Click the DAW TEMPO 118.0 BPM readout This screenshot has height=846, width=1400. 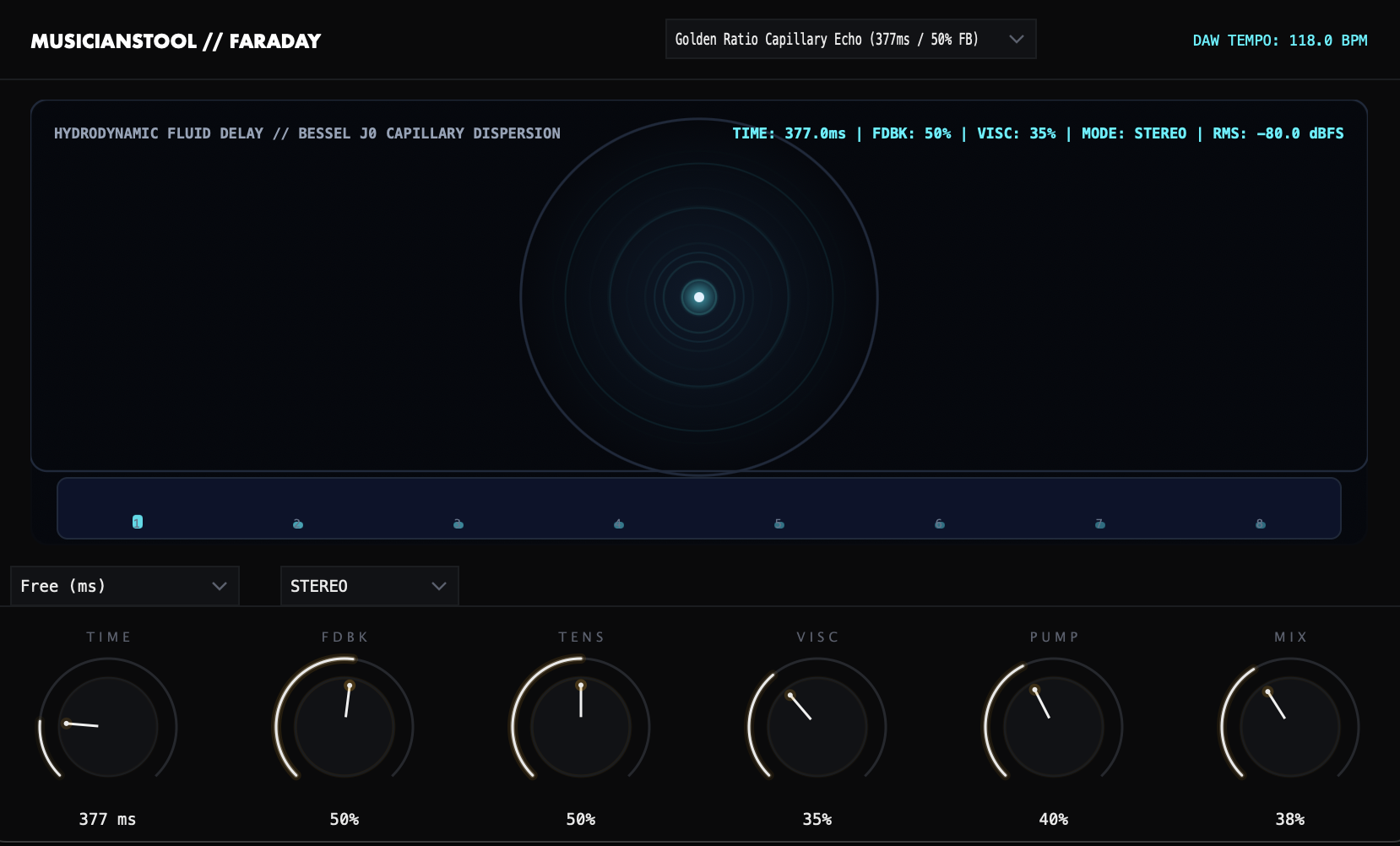pos(1280,41)
